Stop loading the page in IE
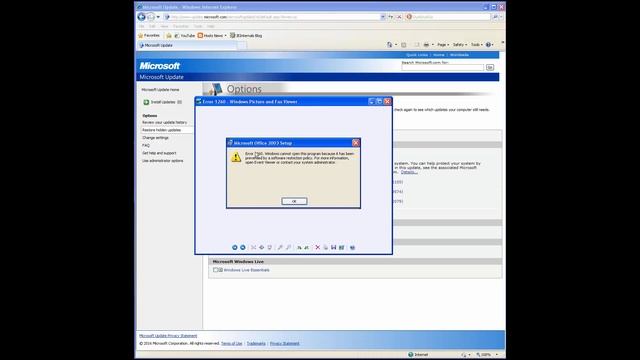Viewport: 640px width, 360px height. tap(399, 17)
